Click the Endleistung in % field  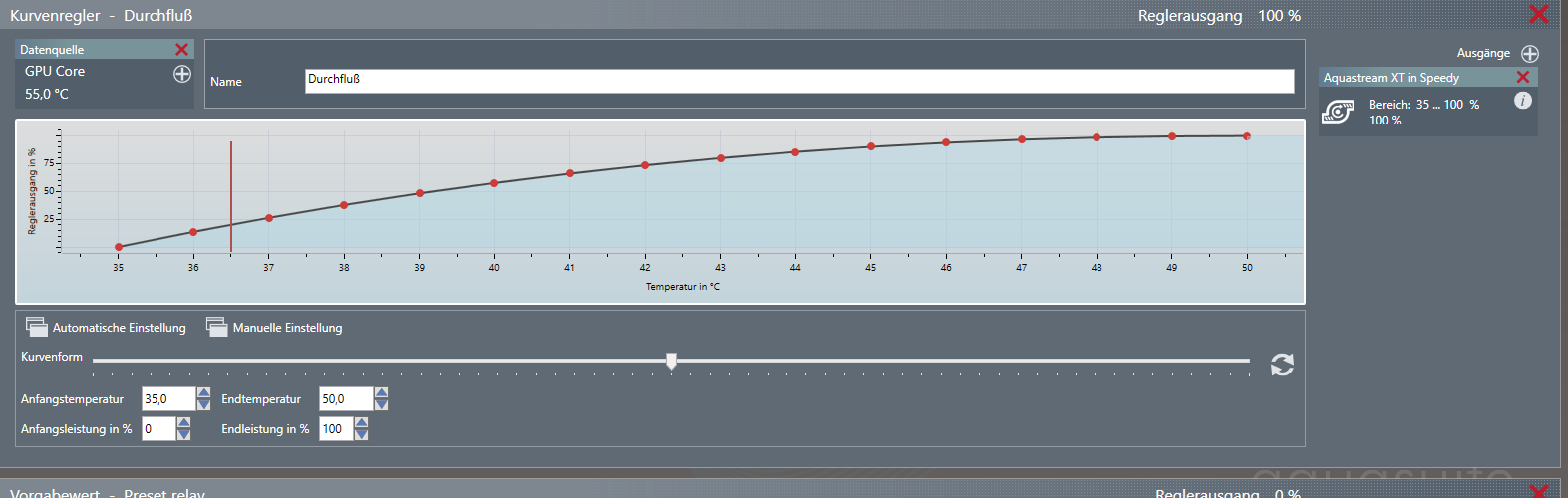pos(336,428)
